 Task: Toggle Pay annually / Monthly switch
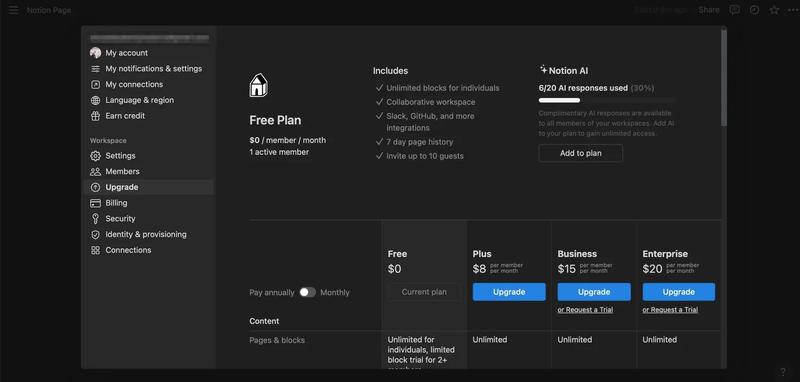click(308, 292)
